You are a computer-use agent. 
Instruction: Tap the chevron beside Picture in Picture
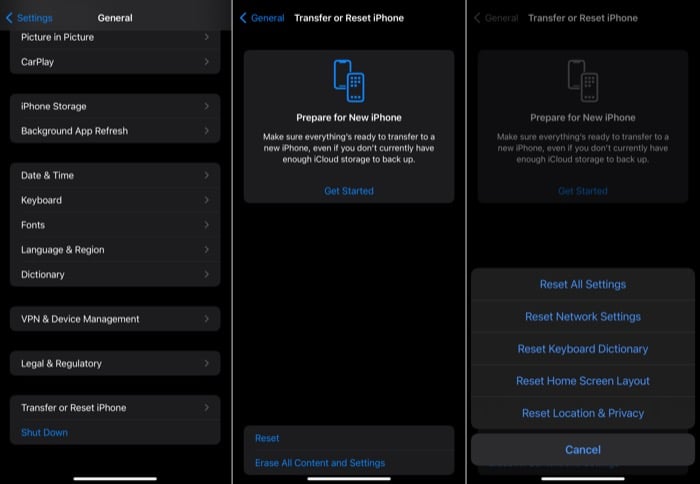[x=206, y=37]
